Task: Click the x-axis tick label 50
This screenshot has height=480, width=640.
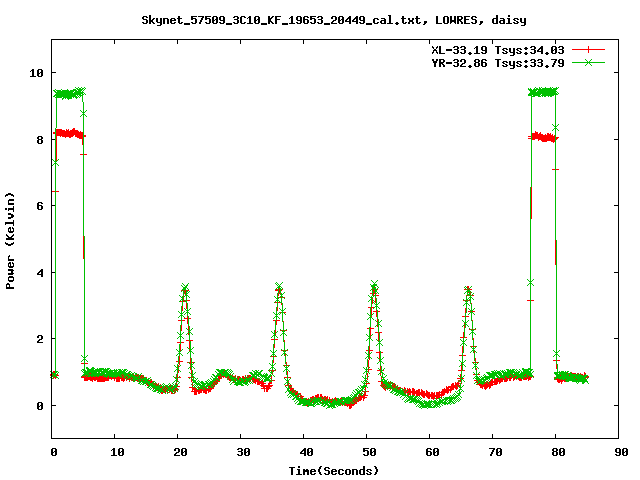Action: click(369, 452)
